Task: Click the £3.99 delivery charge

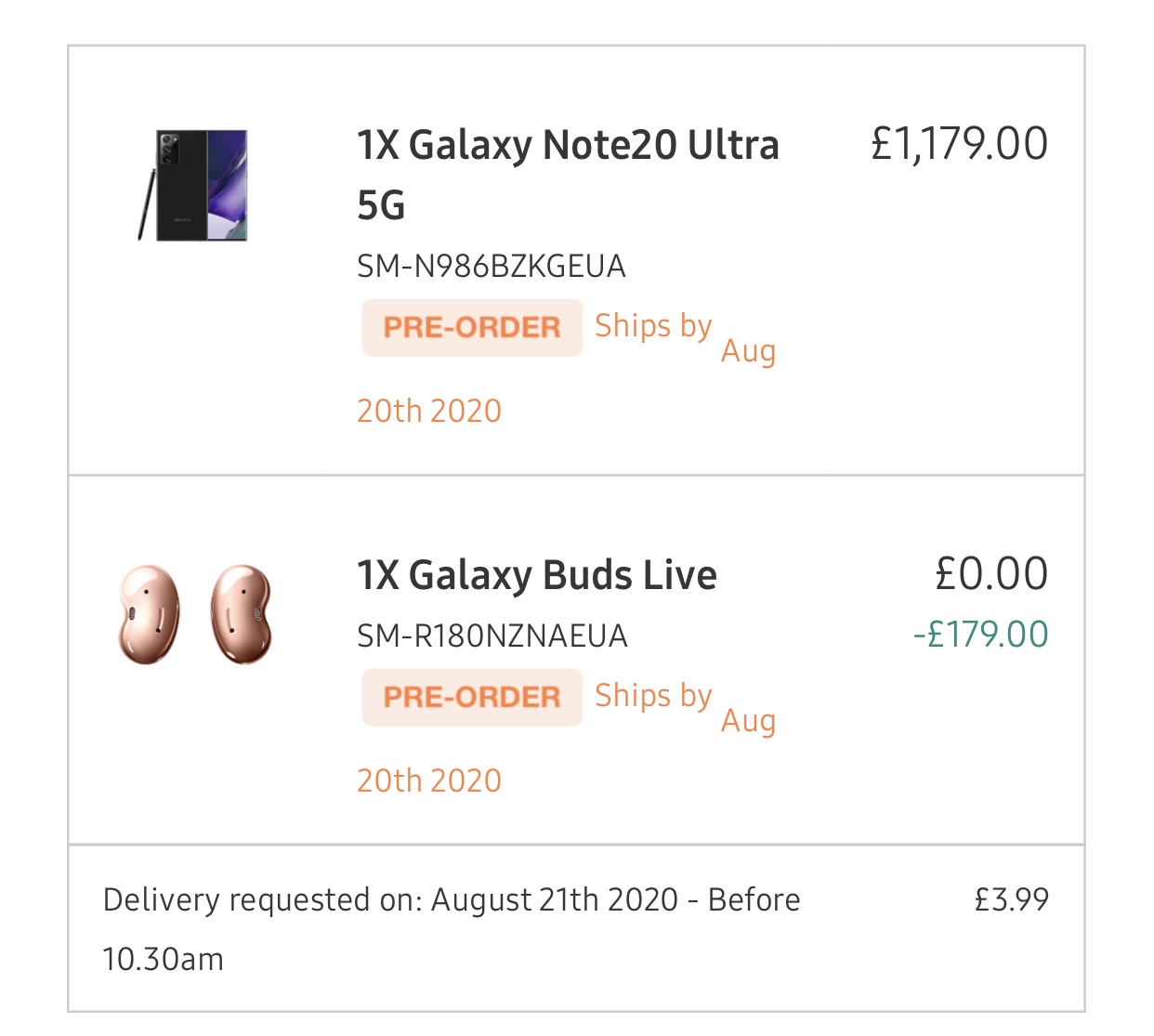Action: [1011, 899]
